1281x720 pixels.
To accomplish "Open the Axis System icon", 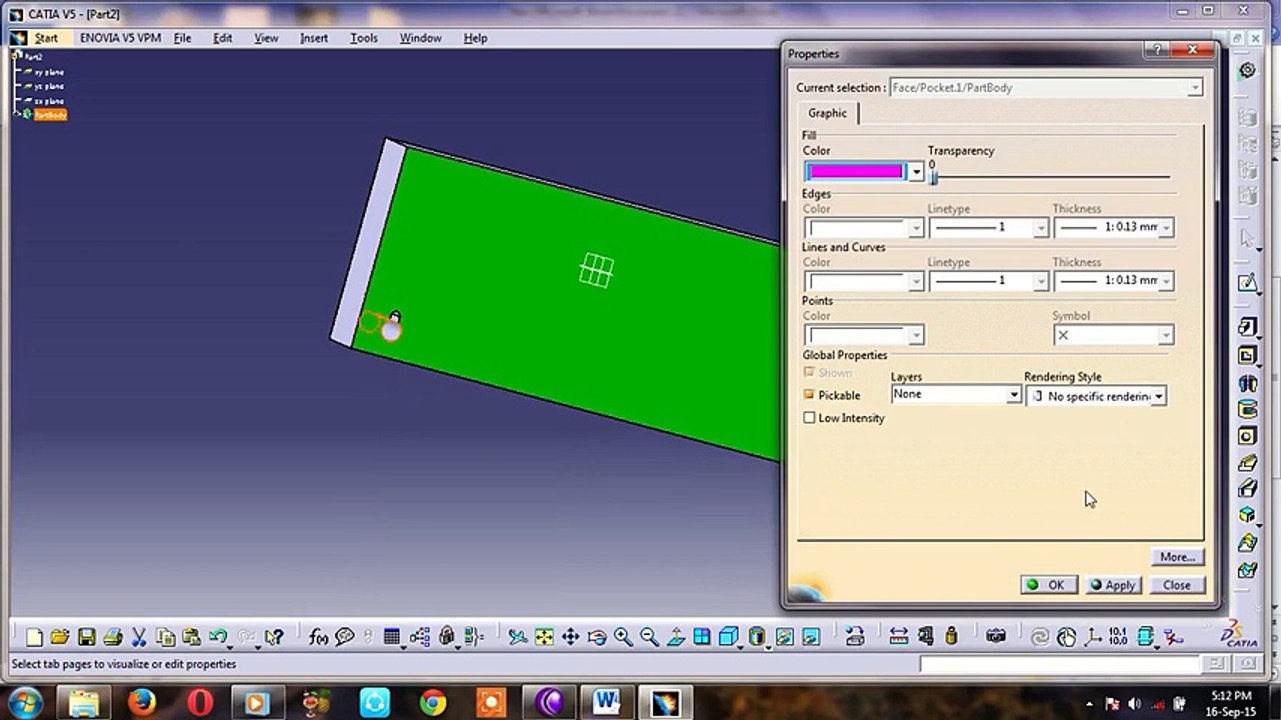I will (x=1092, y=636).
